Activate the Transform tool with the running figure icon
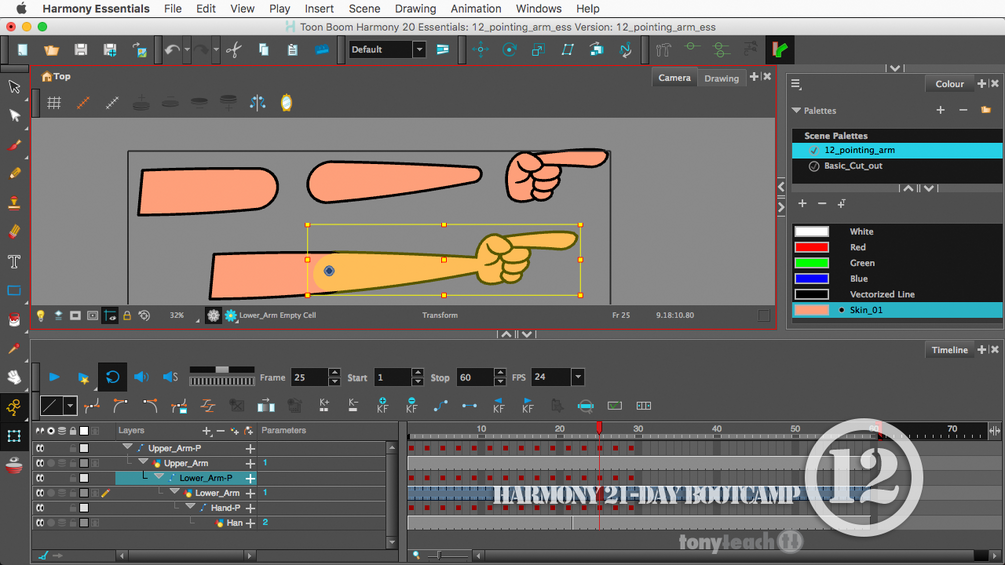Viewport: 1005px width, 565px height. tap(14, 407)
